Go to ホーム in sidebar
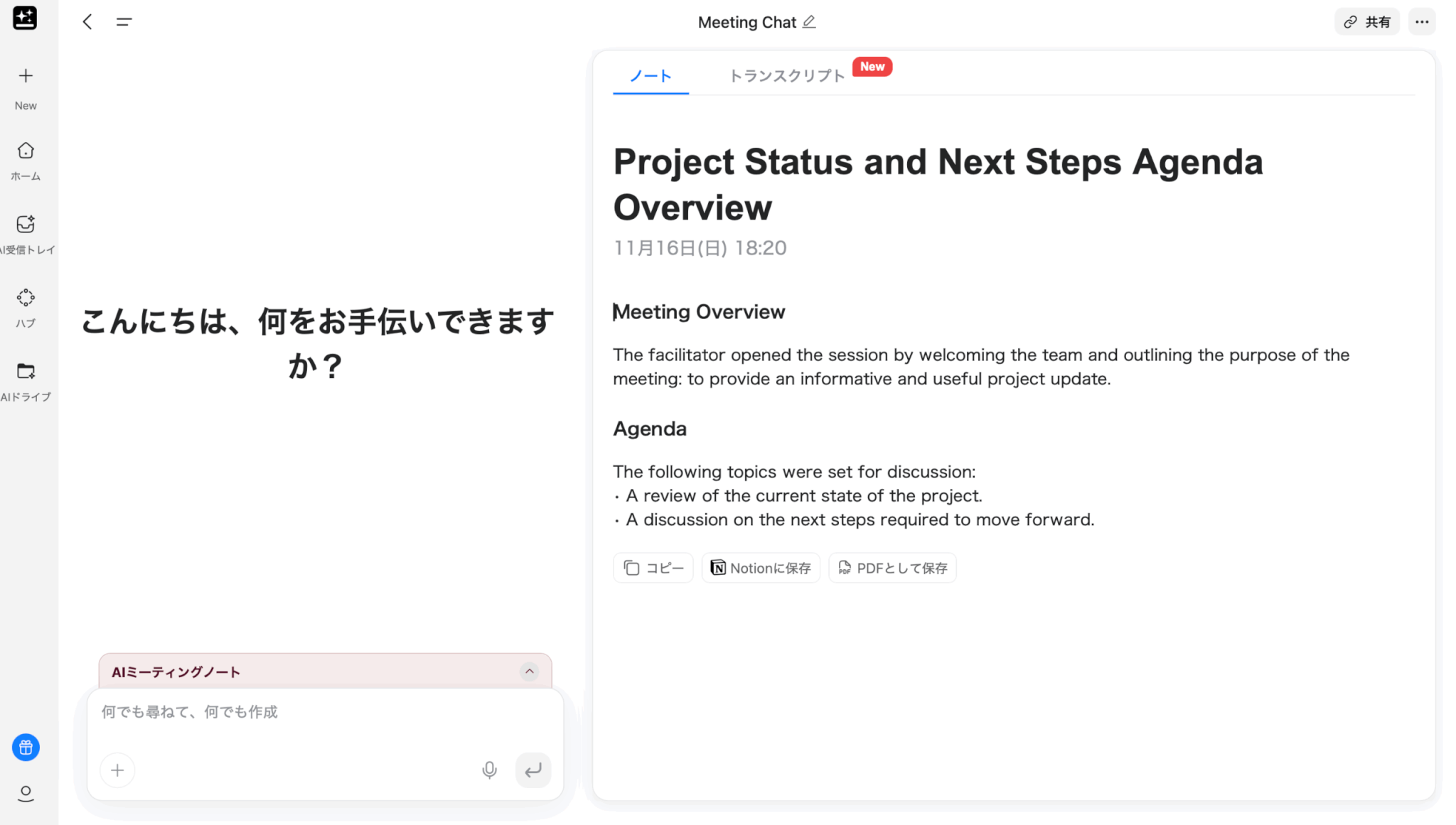The image size is (1456, 825). pos(26,151)
